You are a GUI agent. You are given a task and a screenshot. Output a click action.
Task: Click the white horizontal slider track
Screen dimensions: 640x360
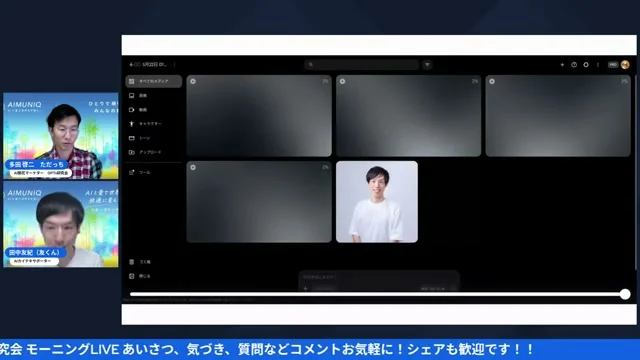click(x=377, y=294)
